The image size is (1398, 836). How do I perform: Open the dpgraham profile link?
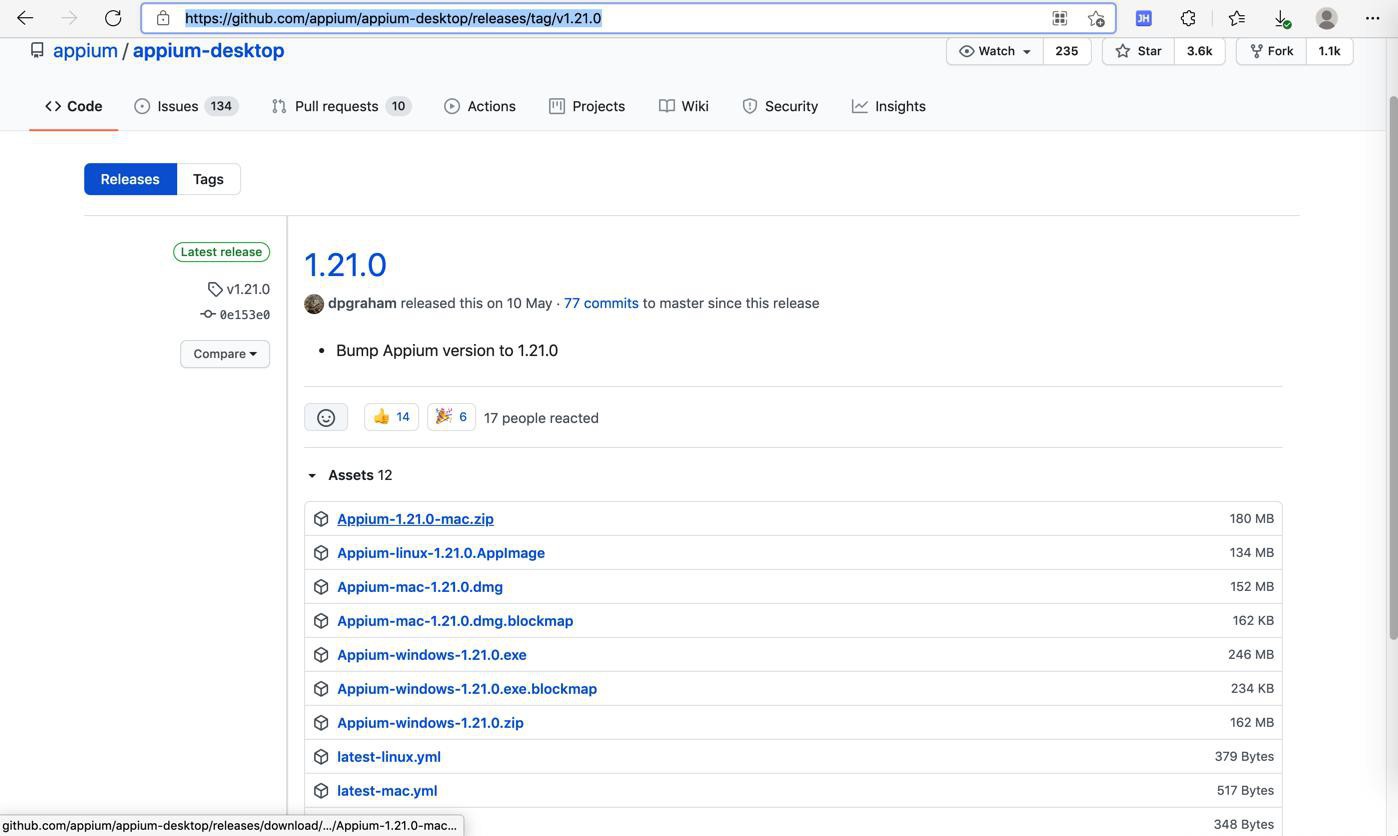[x=362, y=303]
